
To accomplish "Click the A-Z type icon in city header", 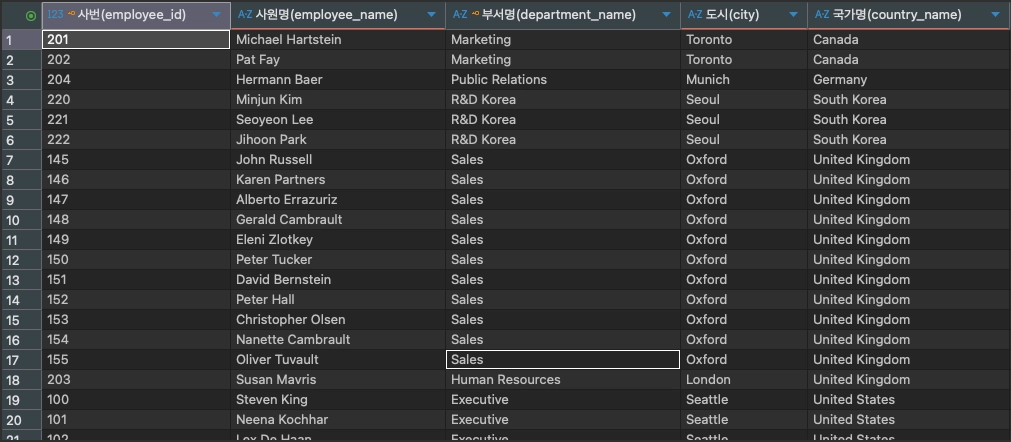I will point(695,15).
